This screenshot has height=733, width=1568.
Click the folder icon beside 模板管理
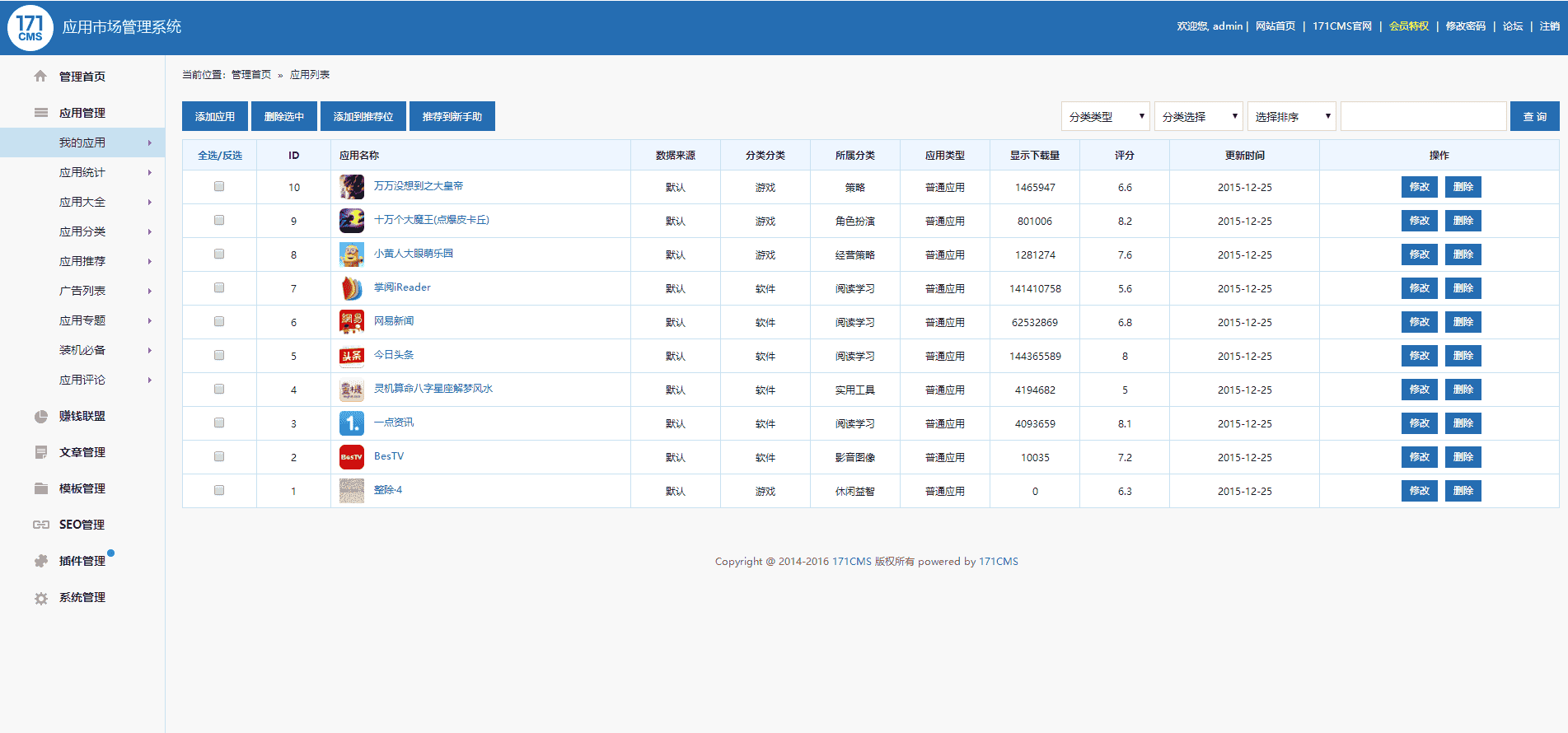[40, 488]
